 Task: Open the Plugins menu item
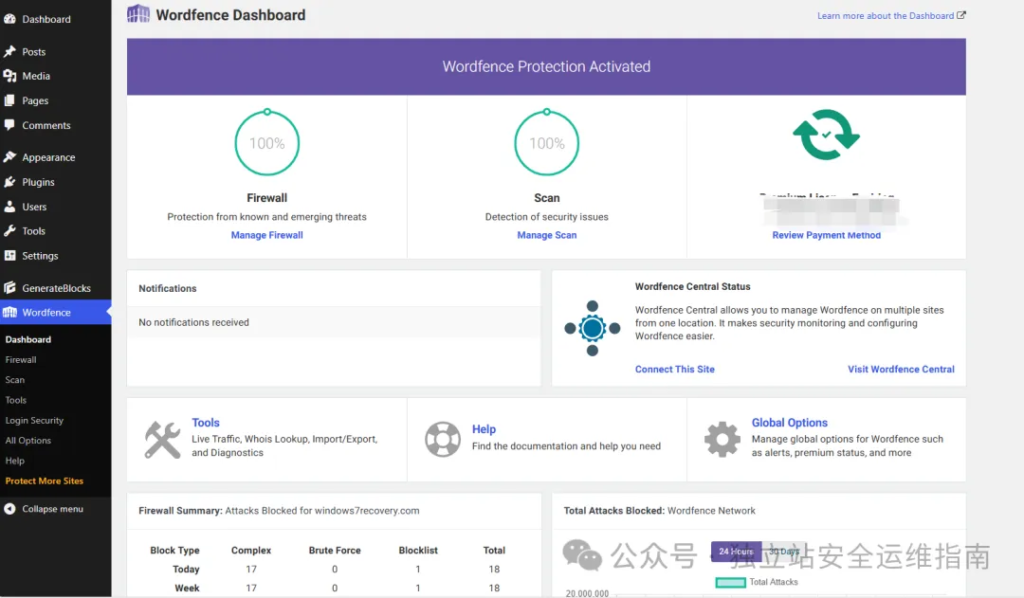[56, 182]
